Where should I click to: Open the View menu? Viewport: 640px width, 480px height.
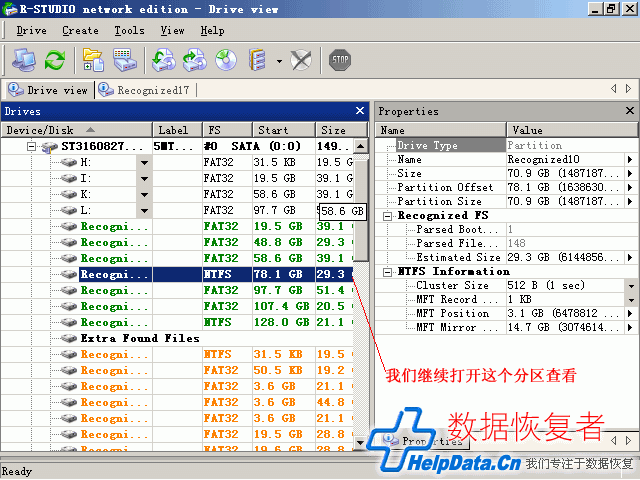pos(172,31)
